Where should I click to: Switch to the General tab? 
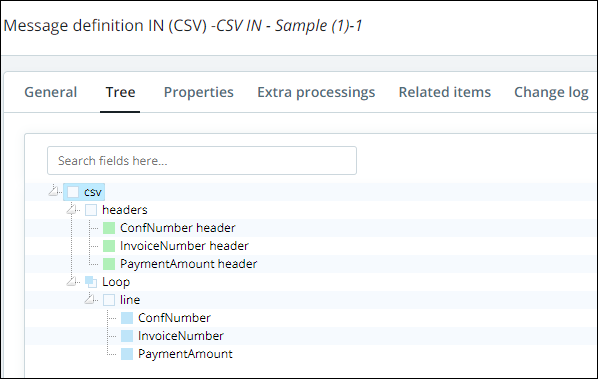(51, 92)
